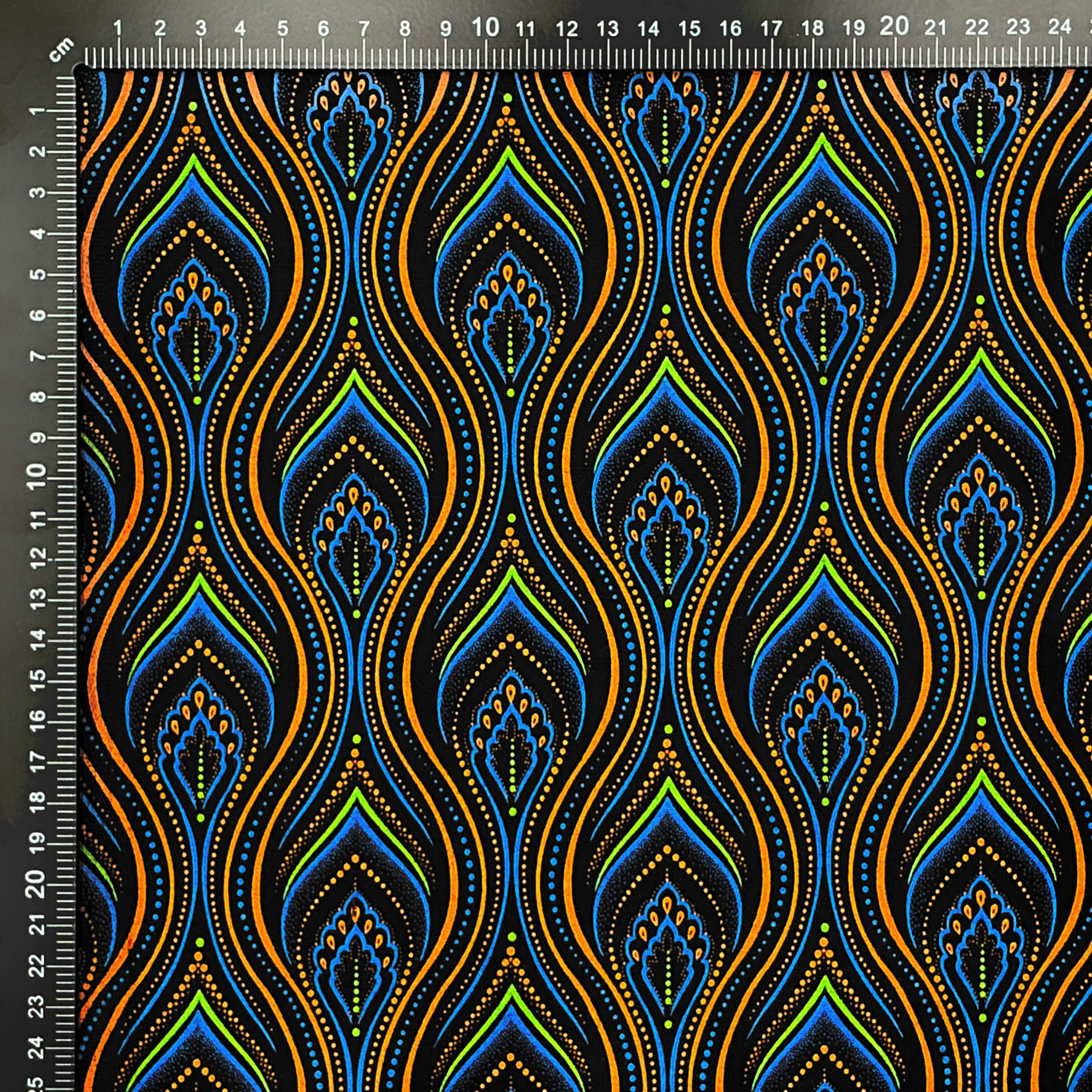Click number 3 on the horizontal ruler
Viewport: 1092px width, 1092px height.
[x=201, y=28]
